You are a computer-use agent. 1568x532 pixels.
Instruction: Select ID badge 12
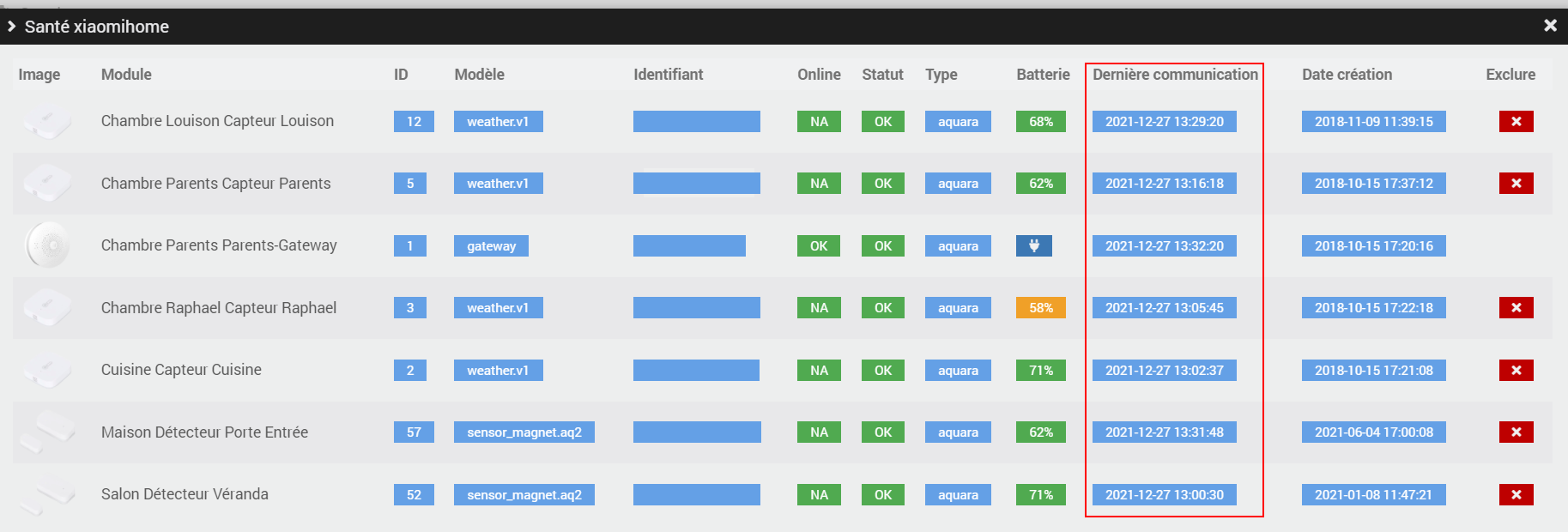click(x=414, y=122)
